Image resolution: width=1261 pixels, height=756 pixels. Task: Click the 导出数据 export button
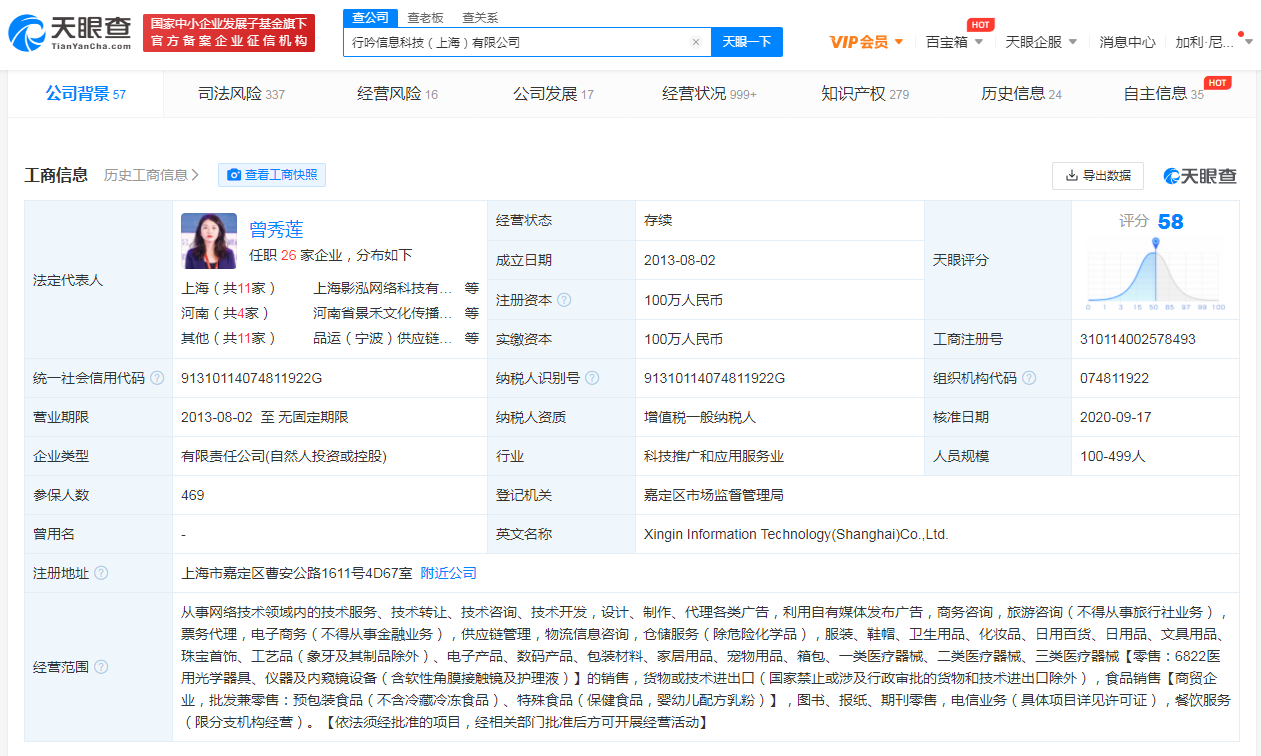[1097, 175]
